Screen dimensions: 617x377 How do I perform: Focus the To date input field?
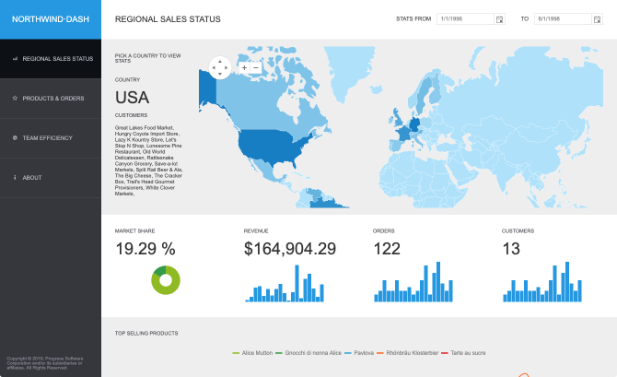coord(563,19)
